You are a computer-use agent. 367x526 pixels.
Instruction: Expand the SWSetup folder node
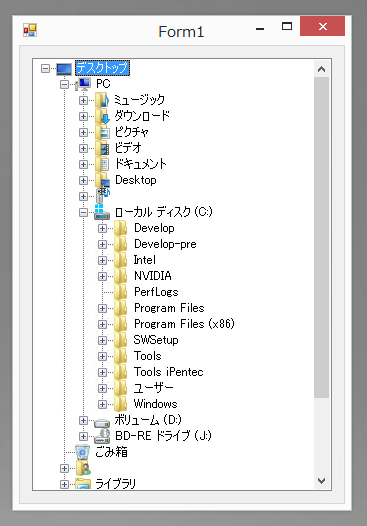click(x=102, y=340)
